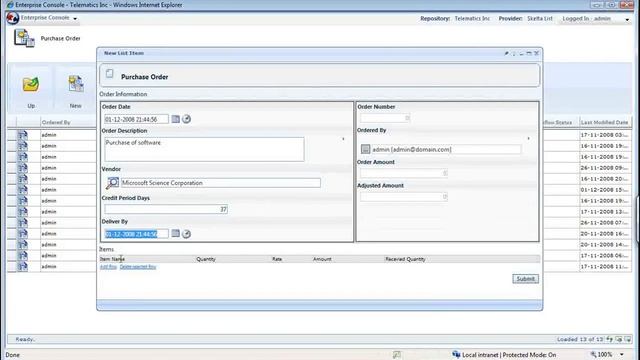This screenshot has width=640, height=360.
Task: Click the Quantity column header in Items
Action: coord(206,259)
